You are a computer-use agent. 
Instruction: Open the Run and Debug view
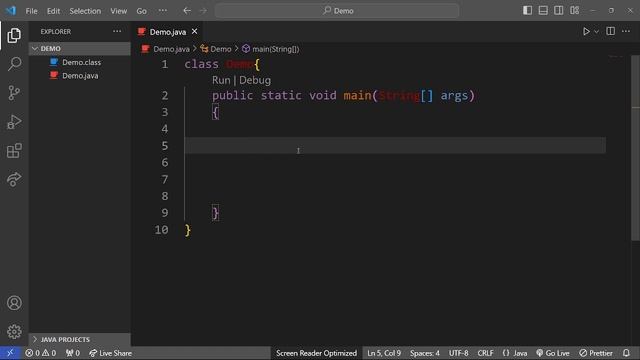point(14,122)
